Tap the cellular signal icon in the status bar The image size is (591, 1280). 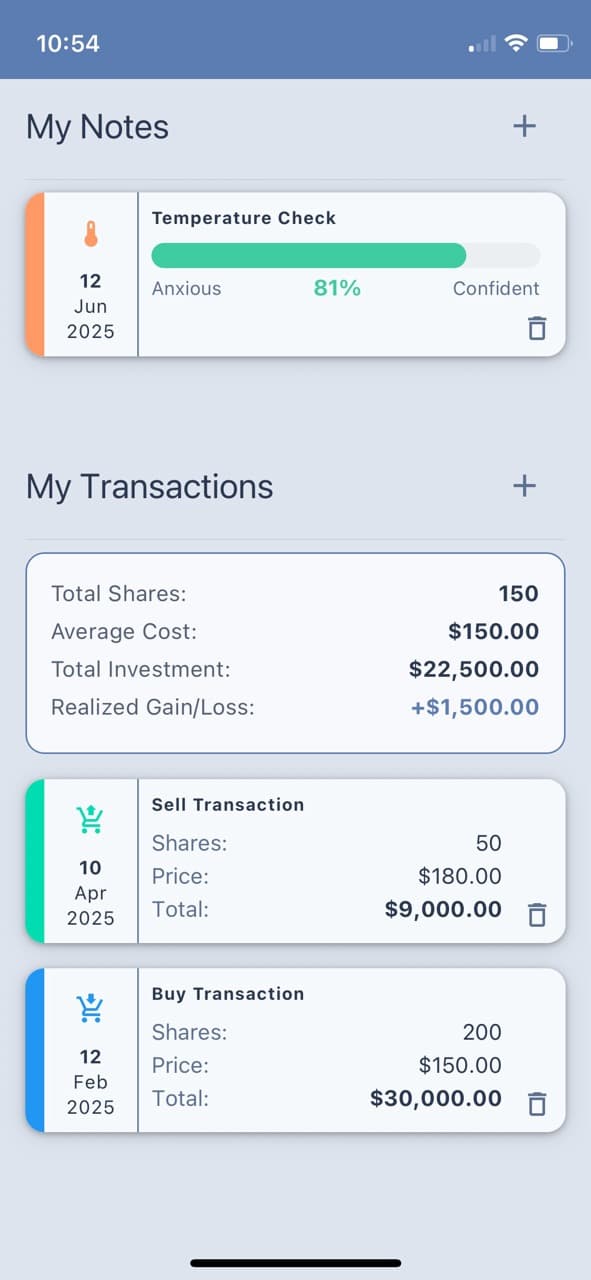point(480,43)
